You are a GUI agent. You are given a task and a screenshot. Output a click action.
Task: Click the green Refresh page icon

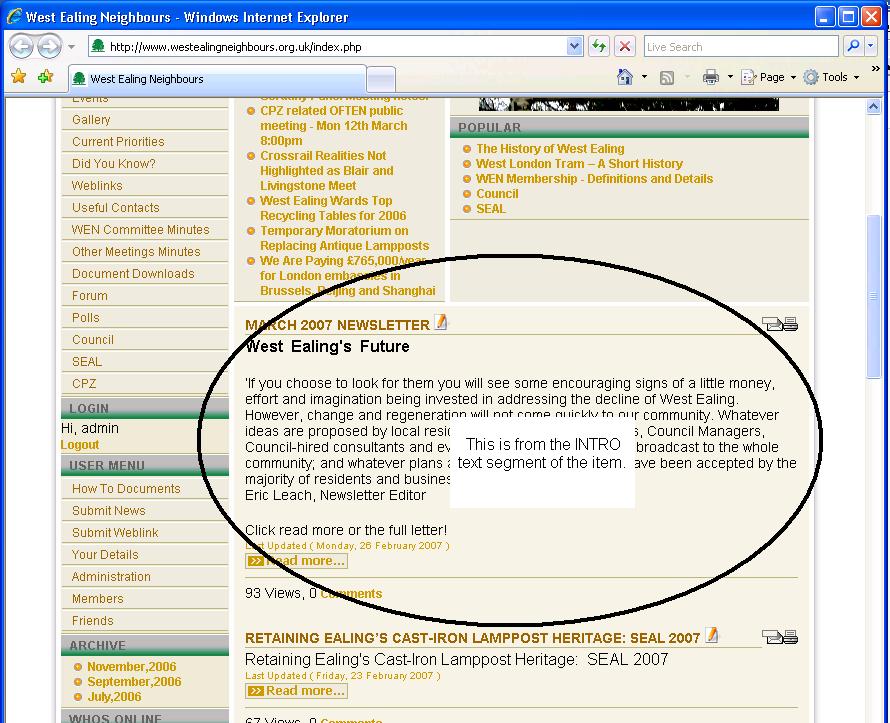[x=599, y=47]
